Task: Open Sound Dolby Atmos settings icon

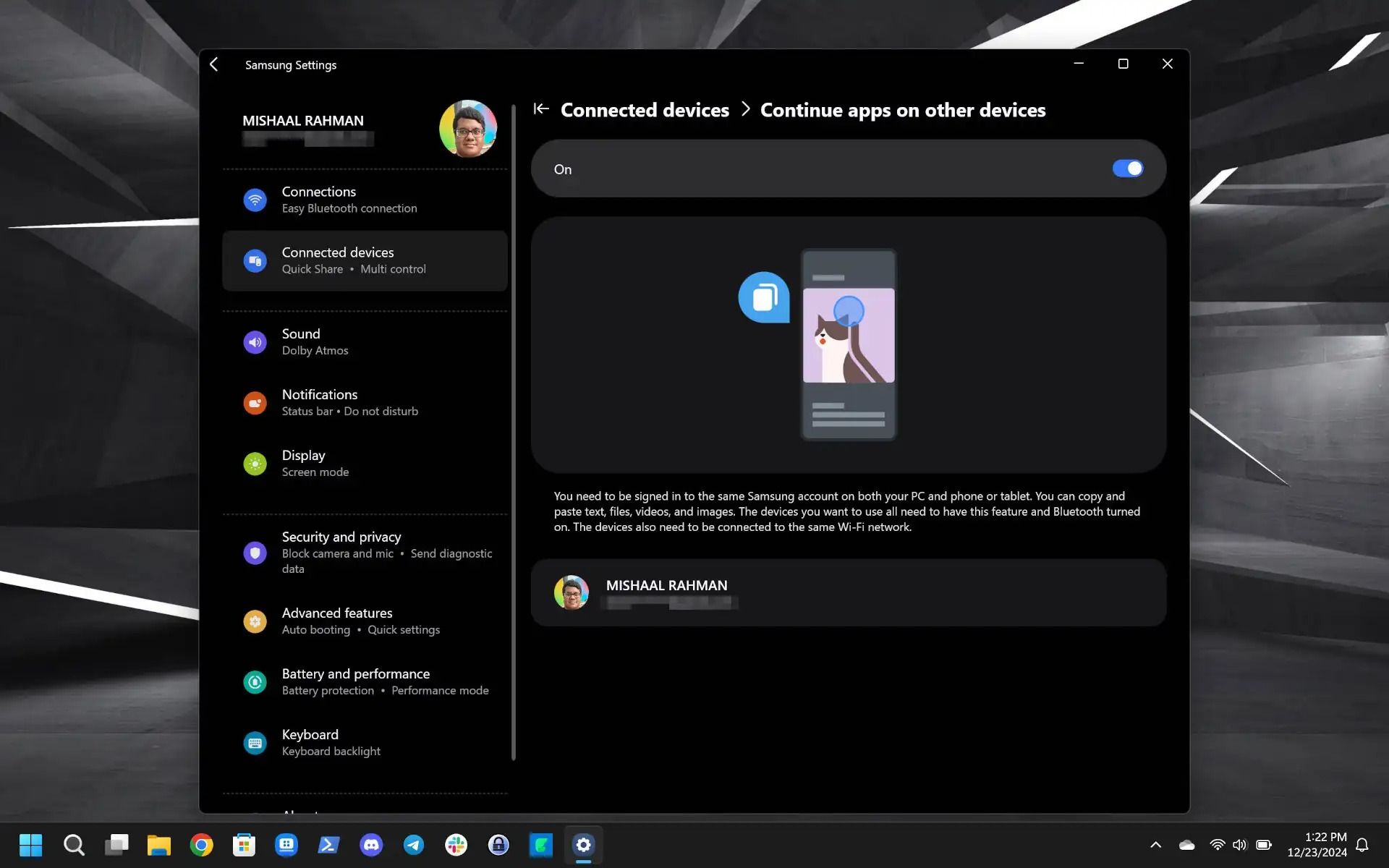Action: coord(254,341)
